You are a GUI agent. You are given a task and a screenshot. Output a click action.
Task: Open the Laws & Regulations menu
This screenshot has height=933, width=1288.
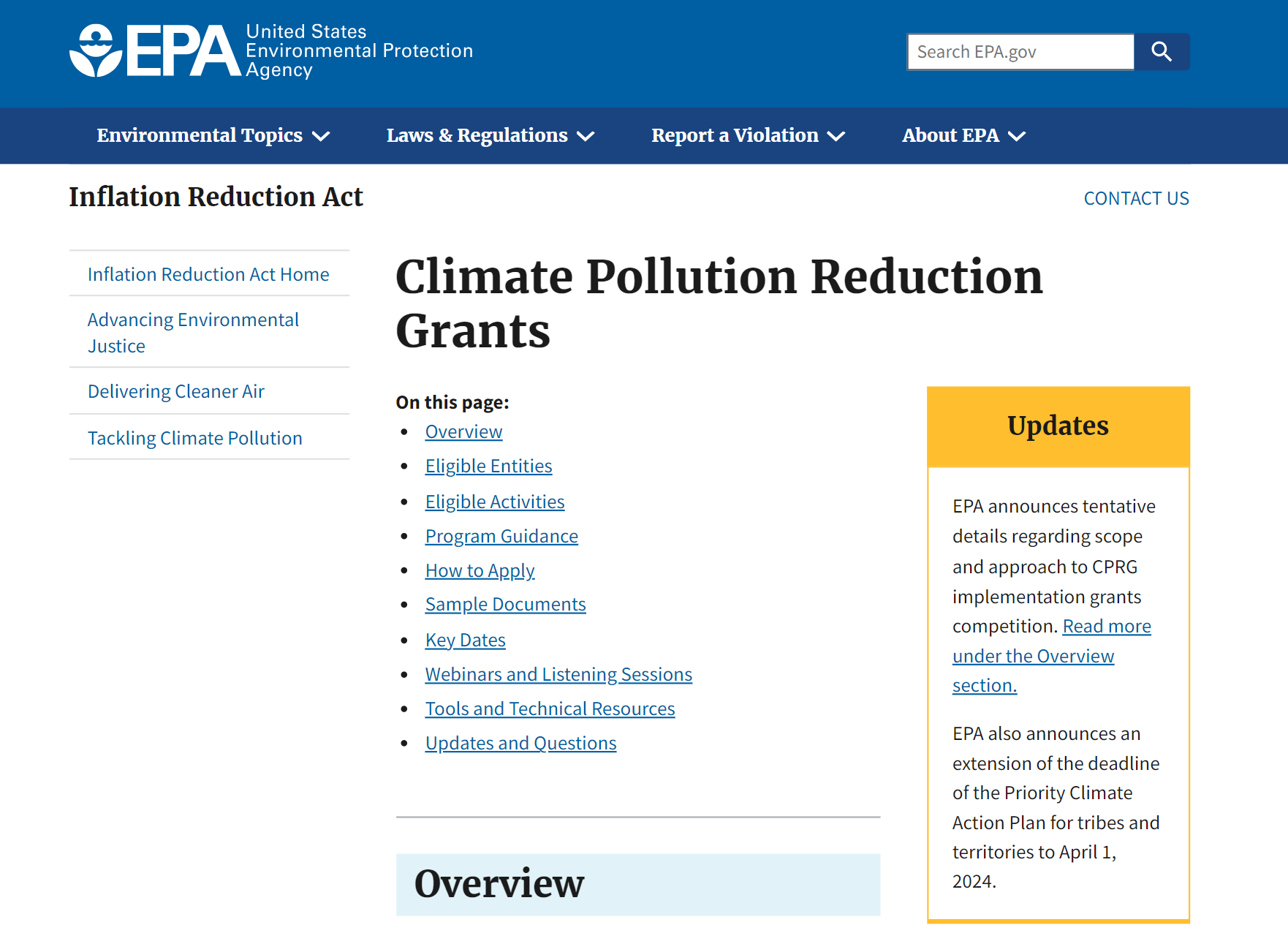point(490,136)
